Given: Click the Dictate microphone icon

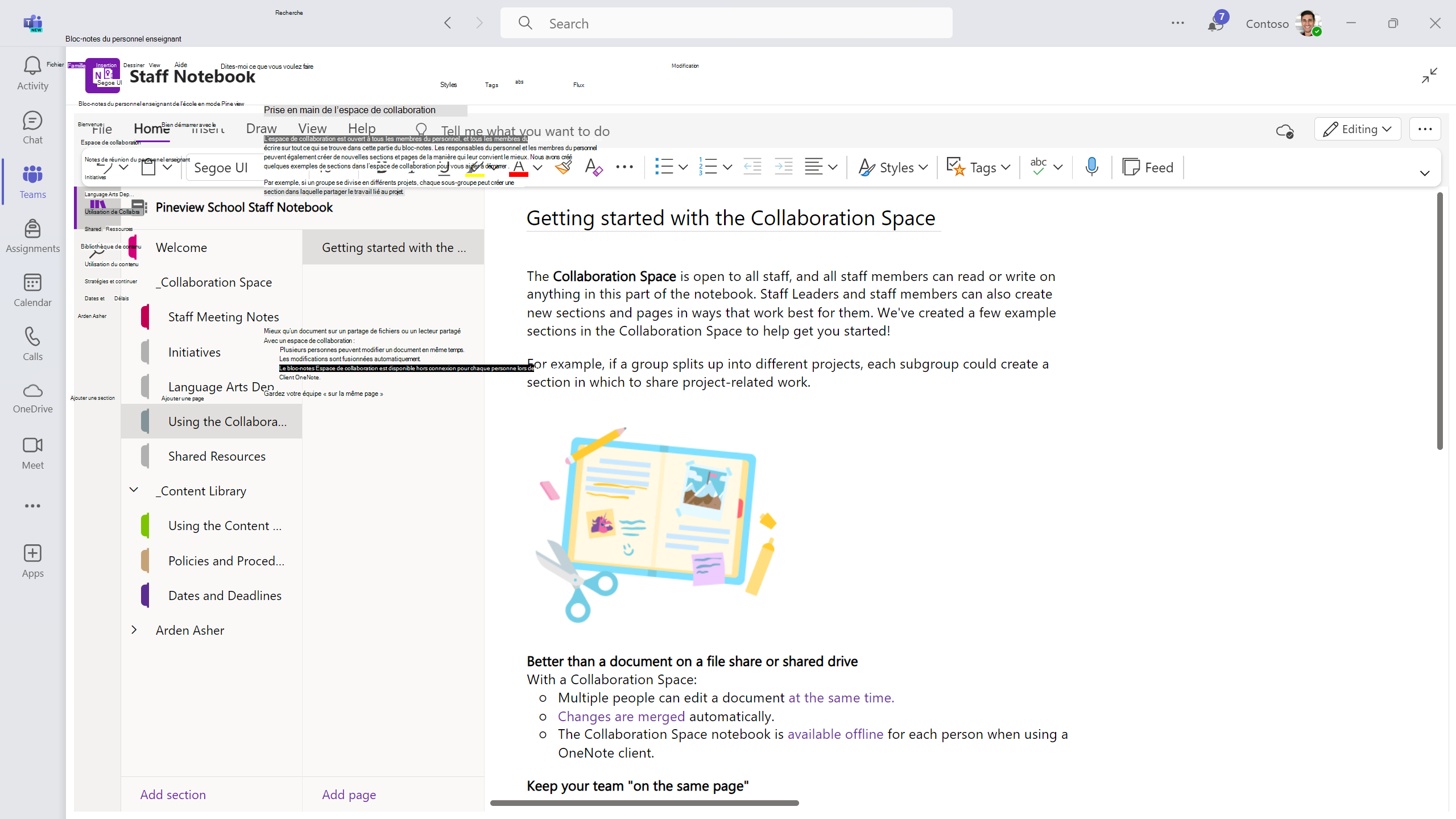Looking at the screenshot, I should [1091, 167].
